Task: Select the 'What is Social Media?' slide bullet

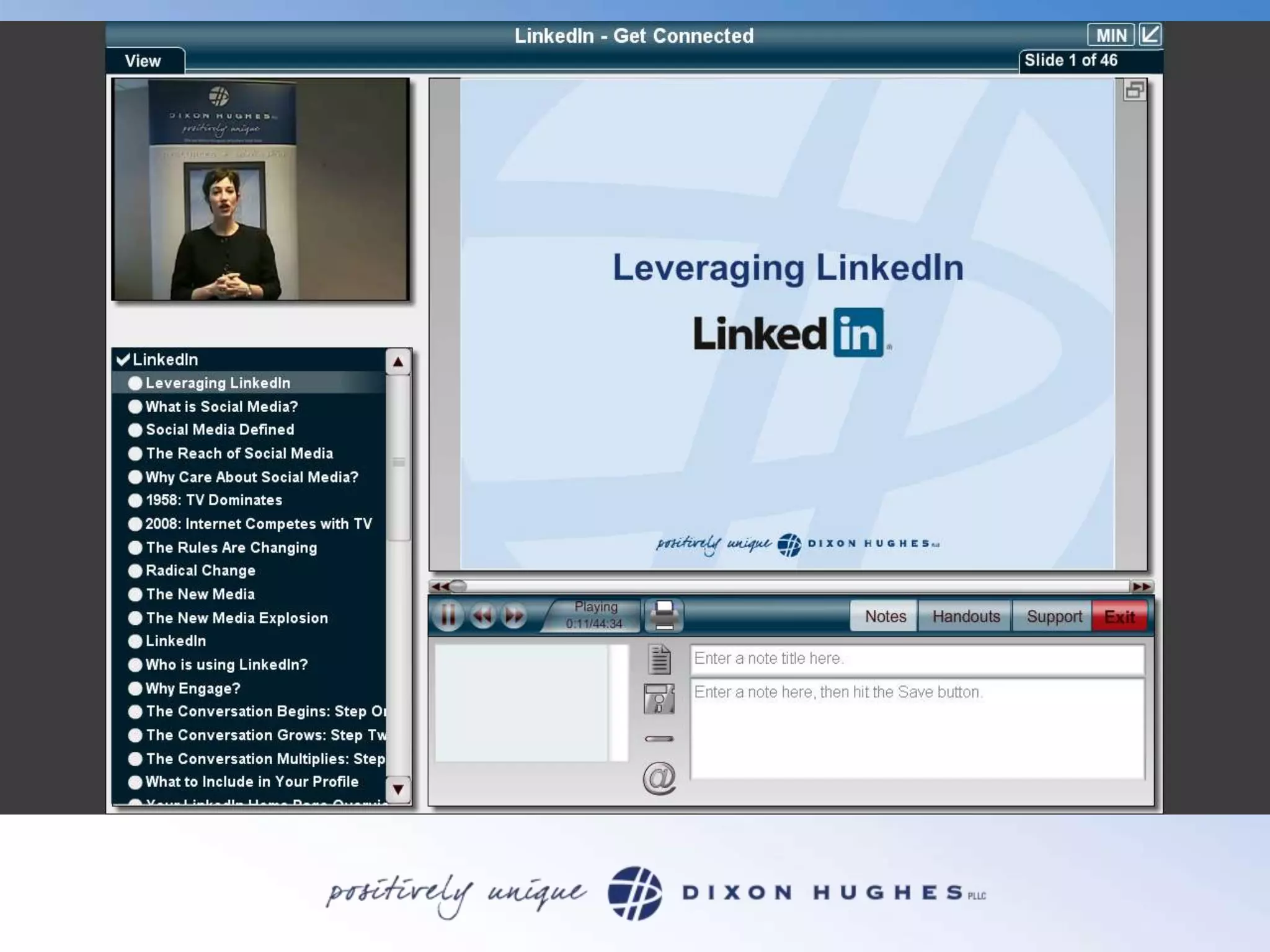Action: point(135,407)
